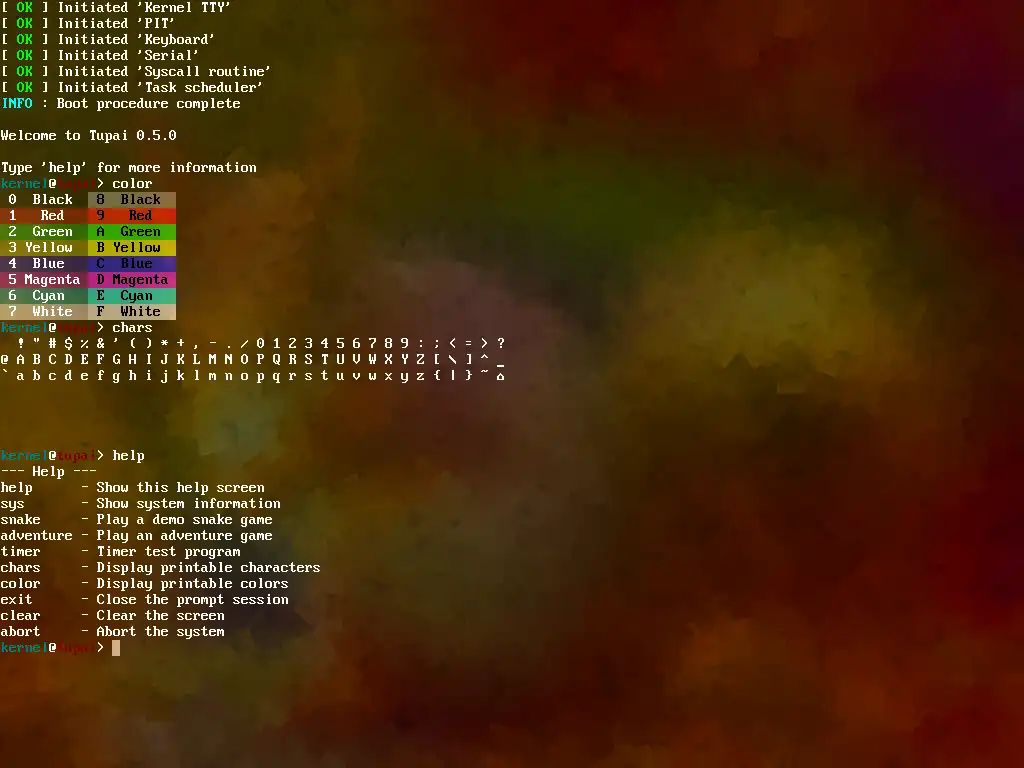The height and width of the screenshot is (768, 1024).
Task: Click the '4 Blue' color swatch
Action: pyautogui.click(x=44, y=264)
